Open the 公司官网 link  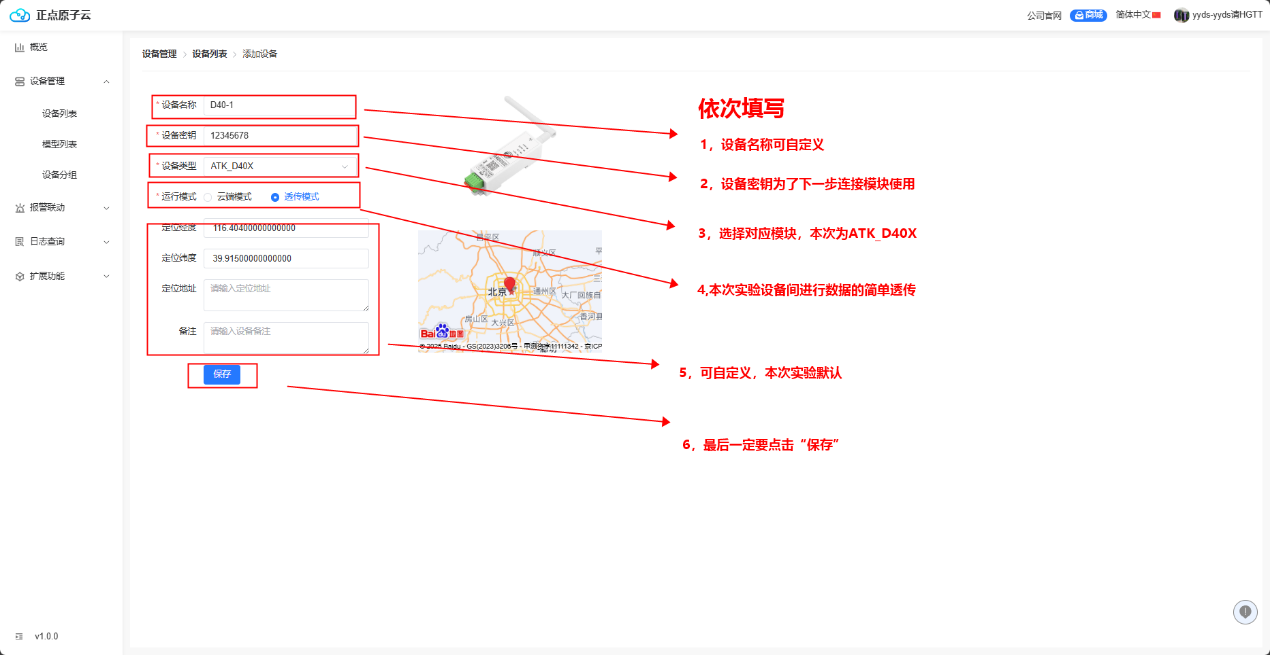click(1044, 15)
